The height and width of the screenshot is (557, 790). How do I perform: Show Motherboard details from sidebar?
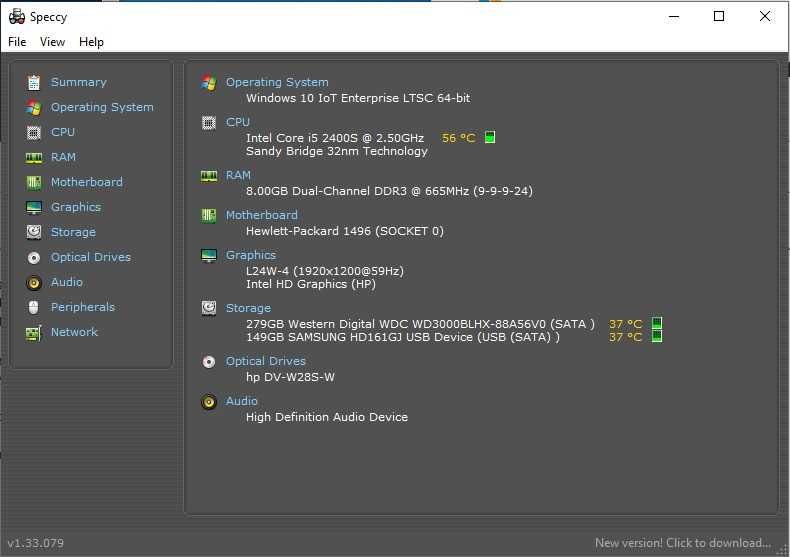pos(87,182)
